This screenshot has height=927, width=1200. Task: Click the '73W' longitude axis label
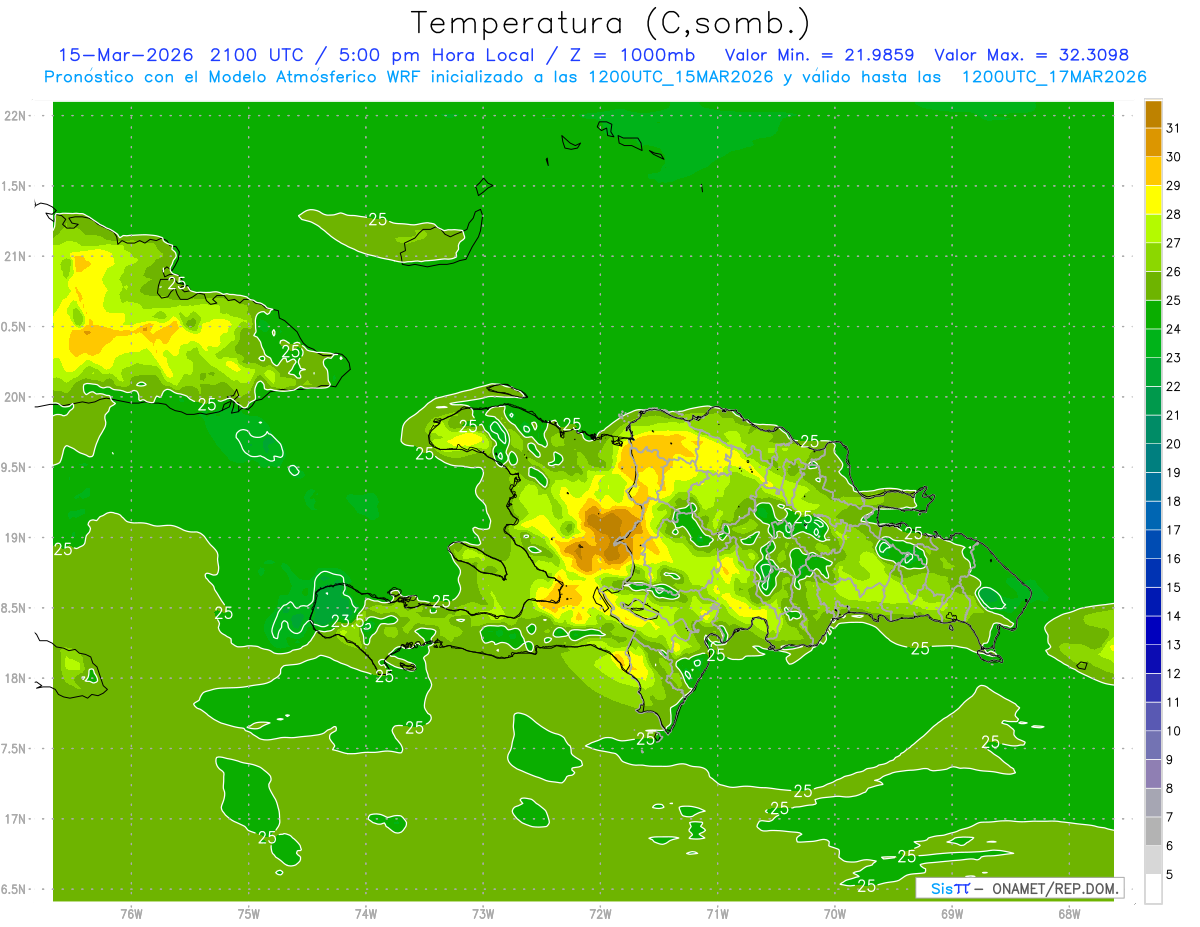click(x=483, y=914)
